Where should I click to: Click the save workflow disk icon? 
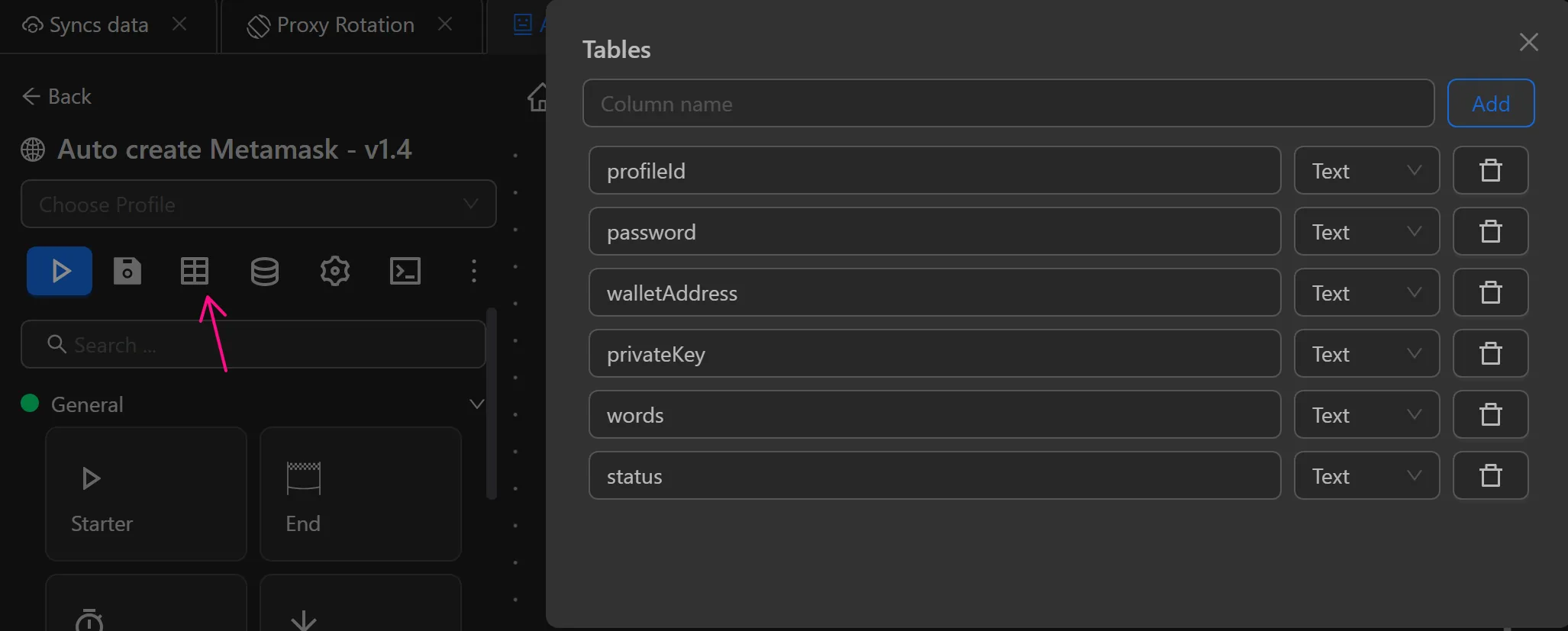pyautogui.click(x=127, y=271)
